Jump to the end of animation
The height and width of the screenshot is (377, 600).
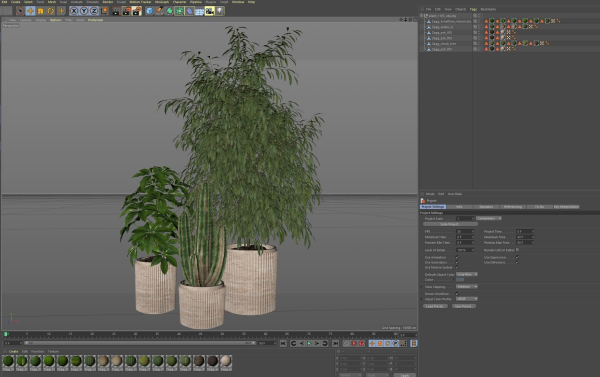tap(336, 344)
